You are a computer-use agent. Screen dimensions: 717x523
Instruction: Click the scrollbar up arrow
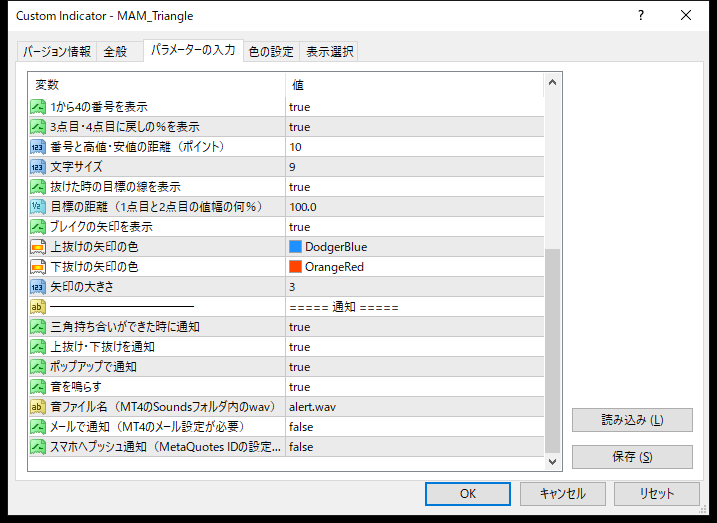tap(552, 82)
